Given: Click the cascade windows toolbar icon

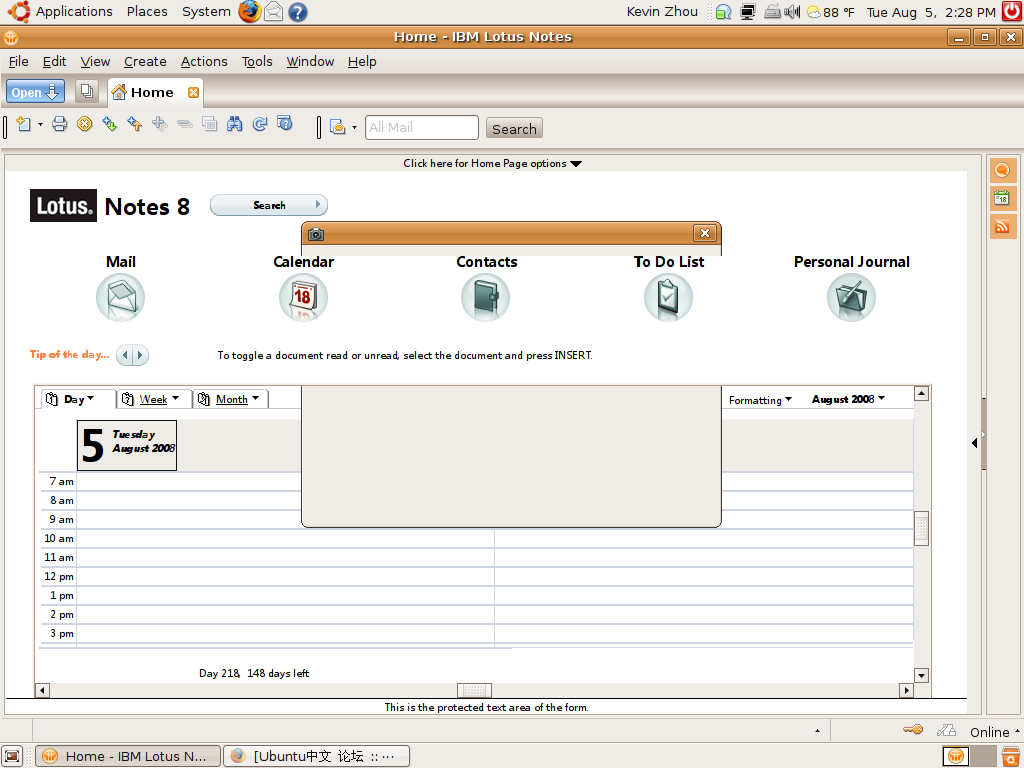Looking at the screenshot, I should click(x=210, y=123).
